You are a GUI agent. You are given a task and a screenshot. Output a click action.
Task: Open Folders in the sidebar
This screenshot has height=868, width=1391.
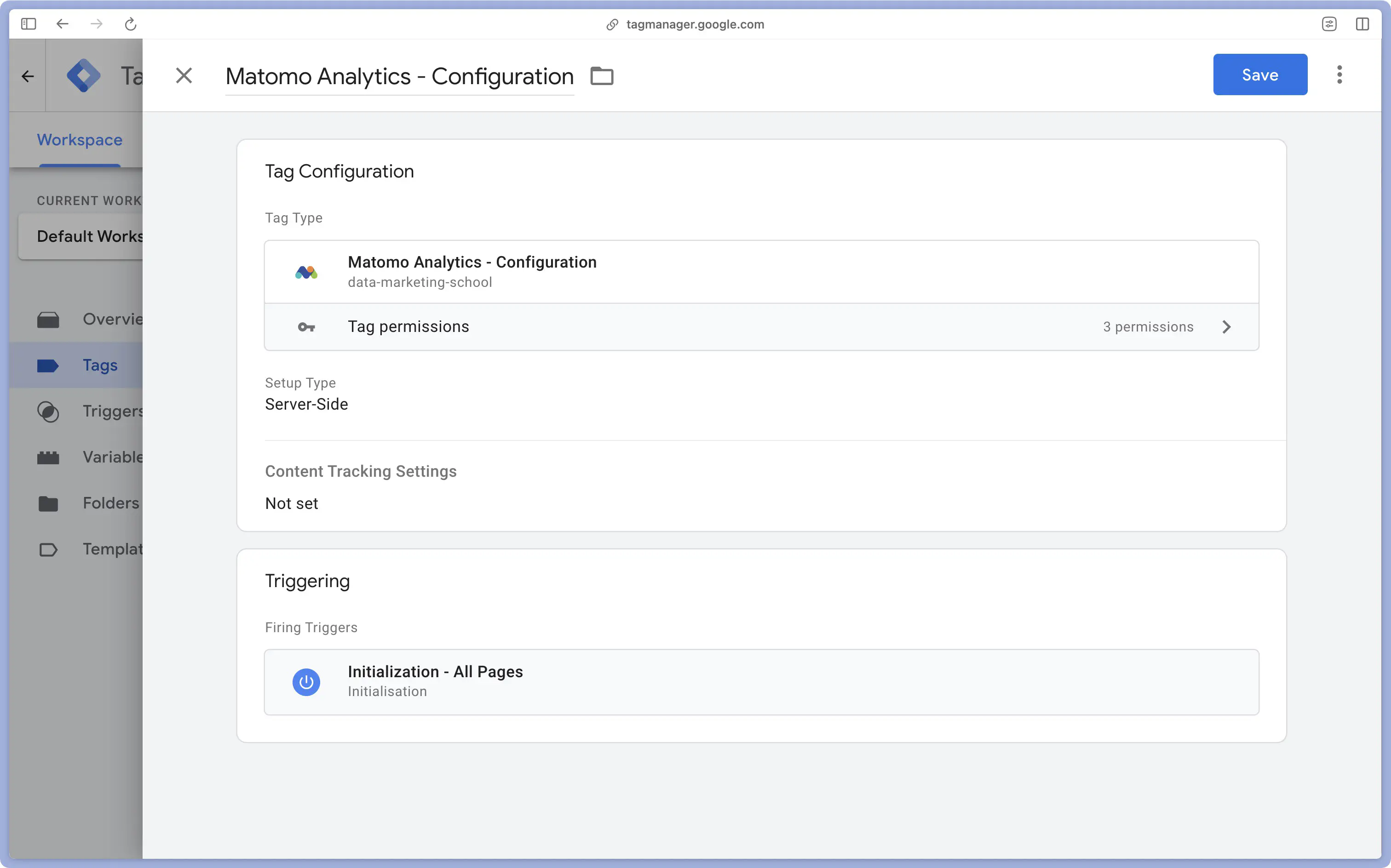(x=76, y=503)
